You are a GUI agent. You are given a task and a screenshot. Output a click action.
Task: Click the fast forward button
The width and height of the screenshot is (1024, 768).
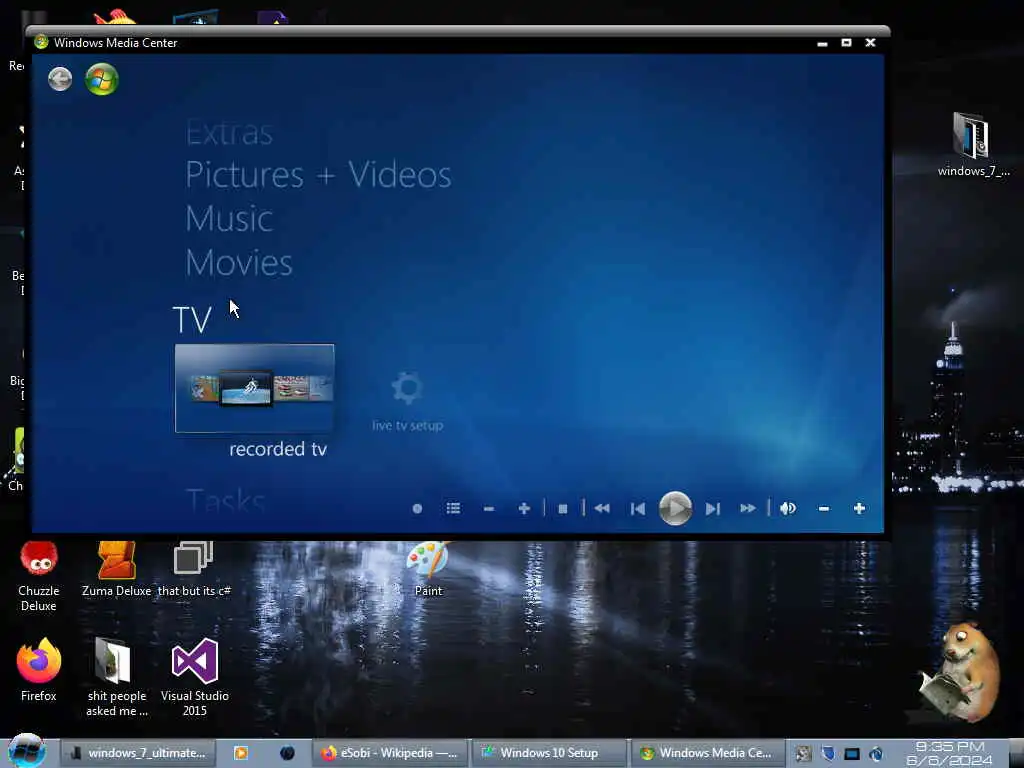[748, 508]
